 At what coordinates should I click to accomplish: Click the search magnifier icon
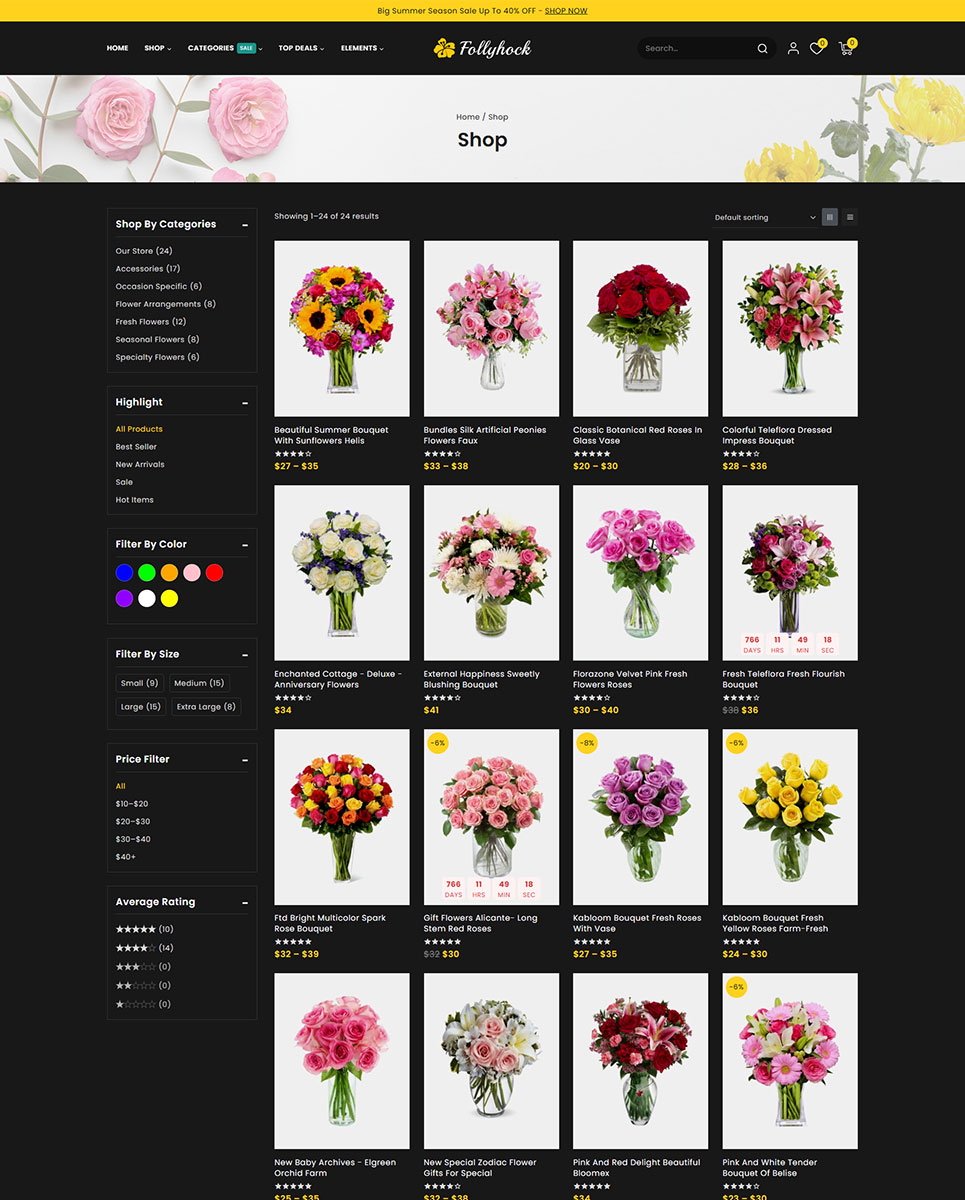762,48
